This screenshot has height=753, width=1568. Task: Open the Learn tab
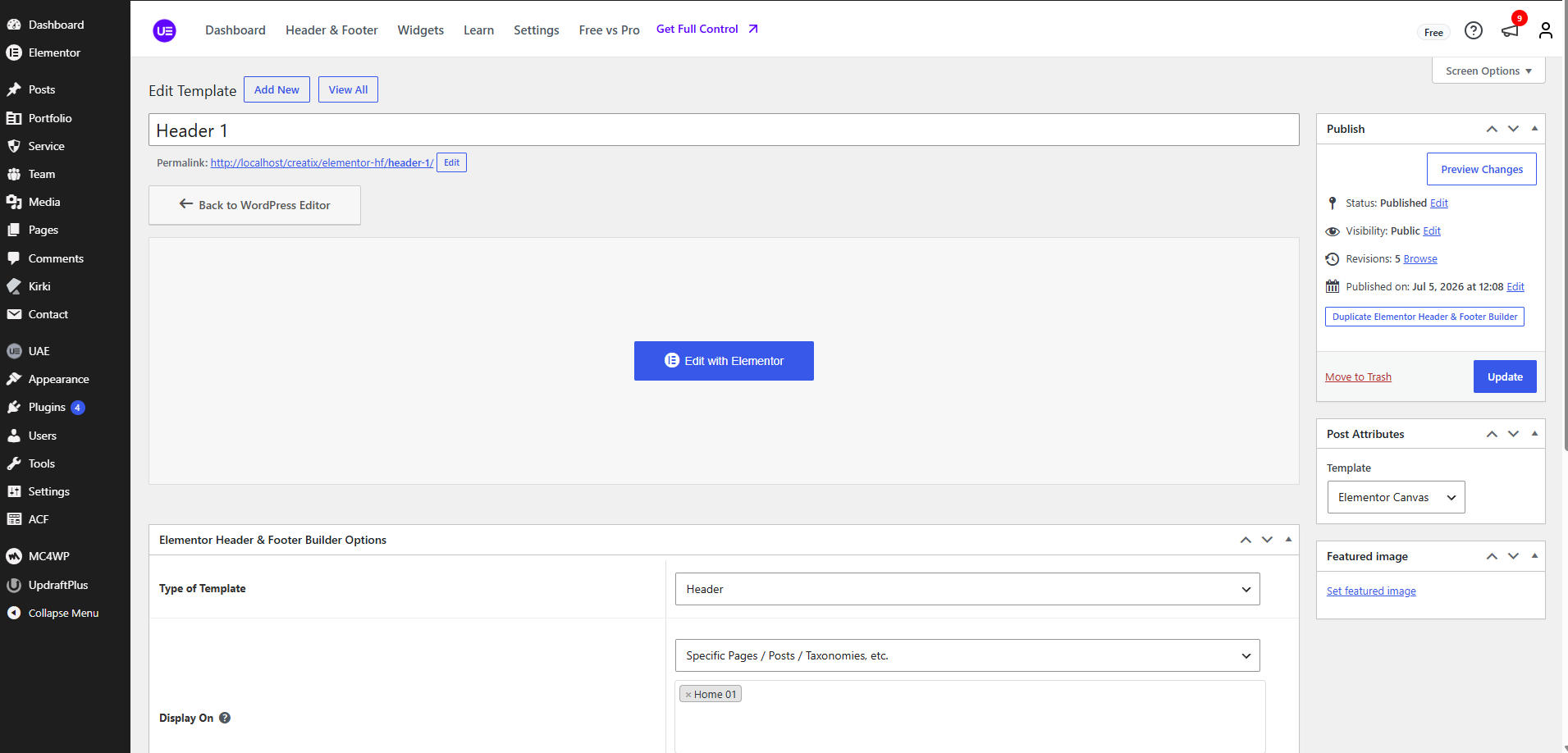[478, 30]
